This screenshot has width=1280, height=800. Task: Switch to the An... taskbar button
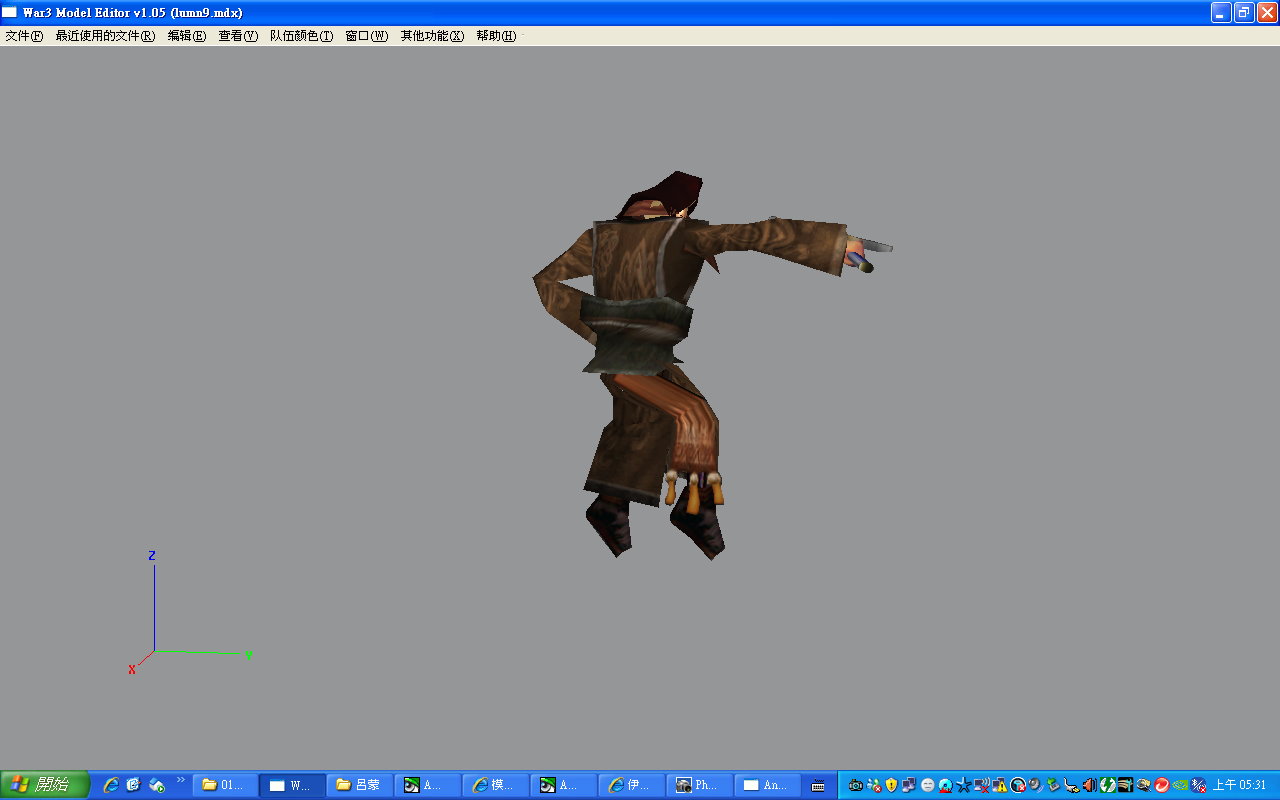coord(768,785)
